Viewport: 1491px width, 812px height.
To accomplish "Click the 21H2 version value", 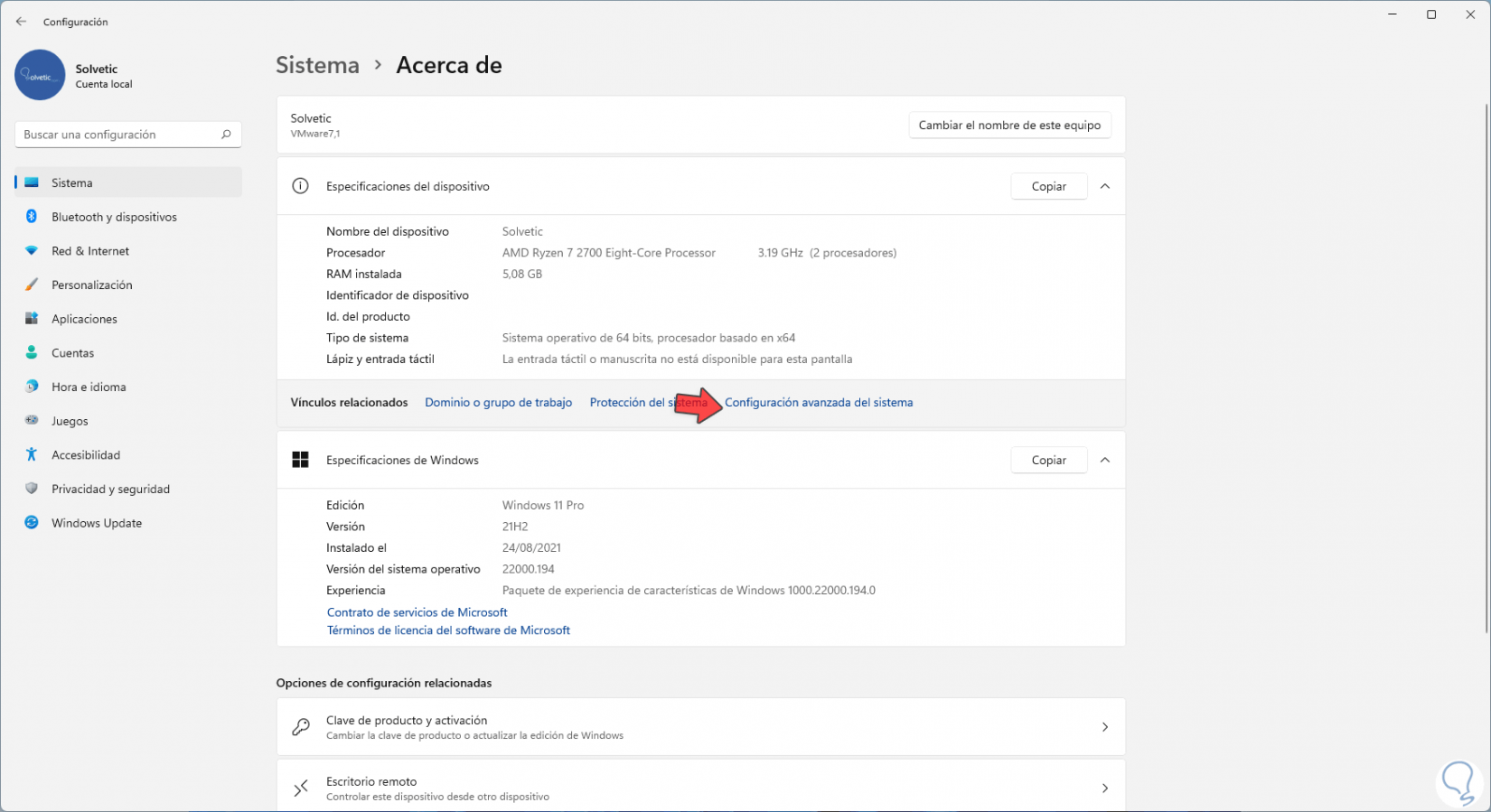I will 515,527.
